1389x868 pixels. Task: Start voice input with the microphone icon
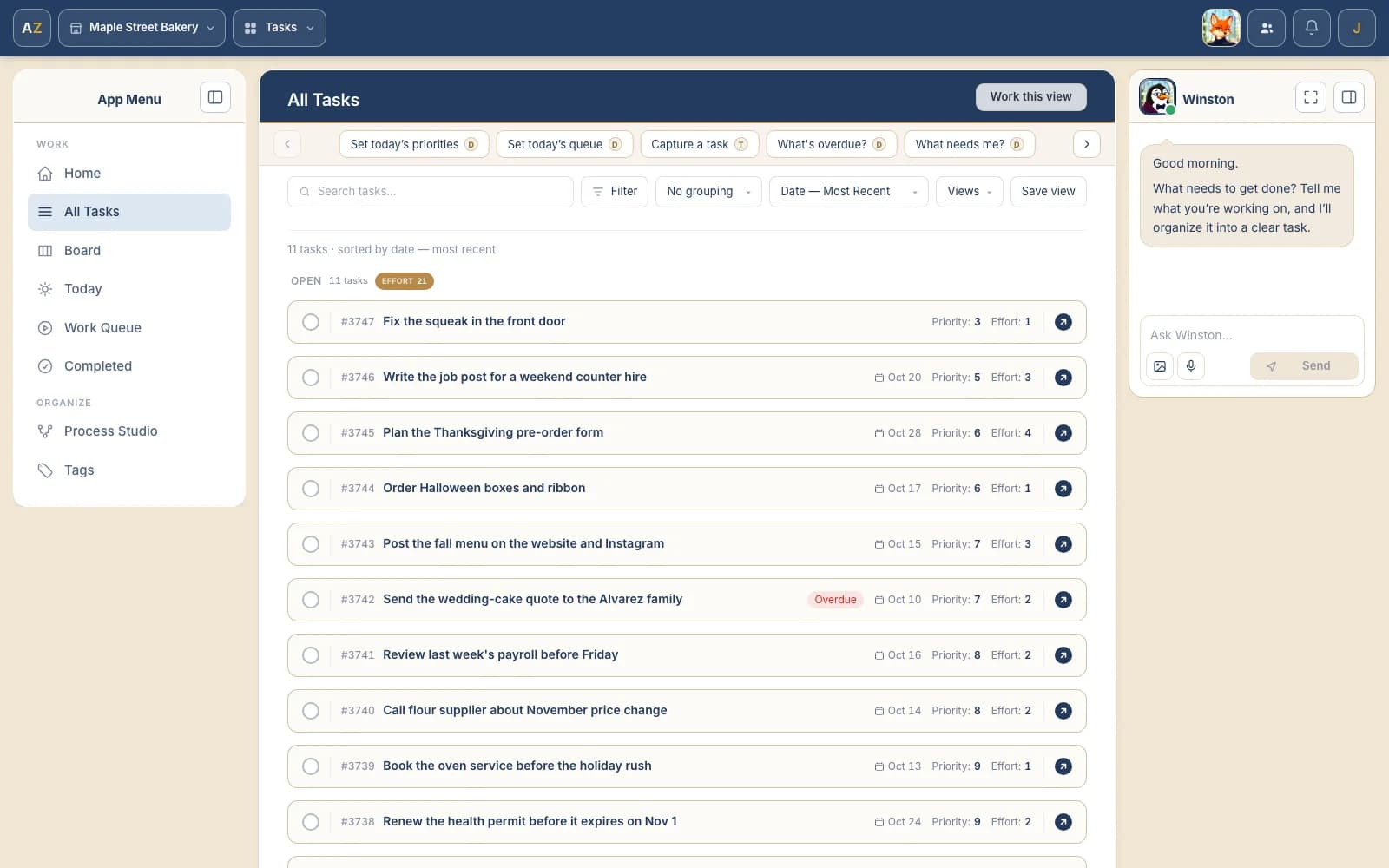(1191, 366)
